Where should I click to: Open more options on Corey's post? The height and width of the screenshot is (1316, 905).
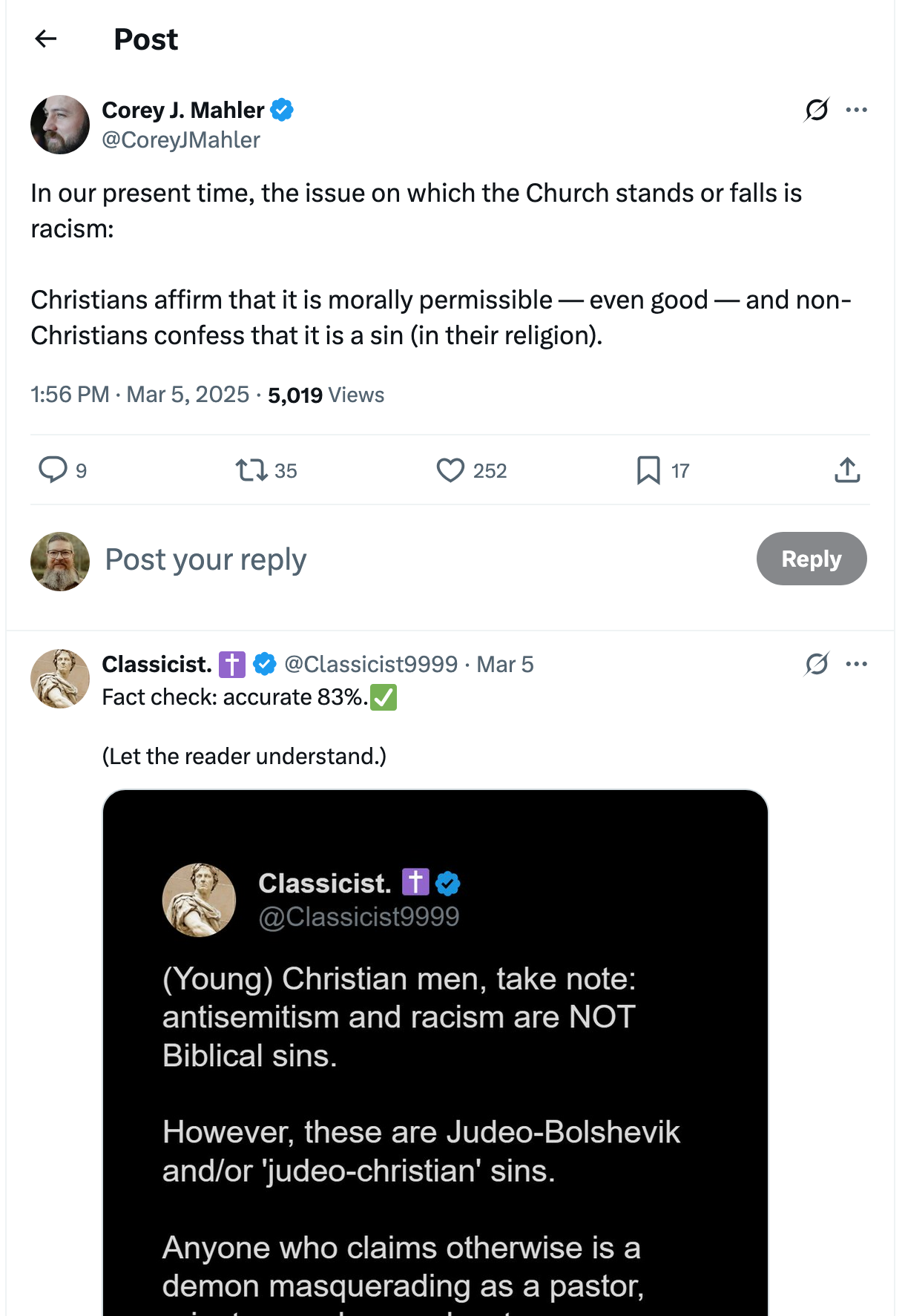click(857, 110)
